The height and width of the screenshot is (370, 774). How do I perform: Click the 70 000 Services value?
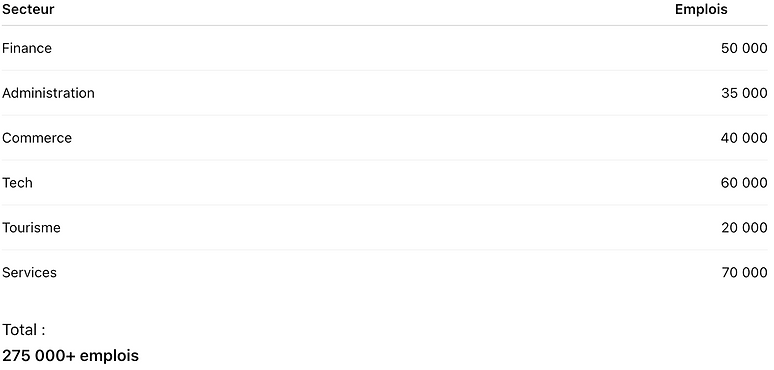[744, 272]
